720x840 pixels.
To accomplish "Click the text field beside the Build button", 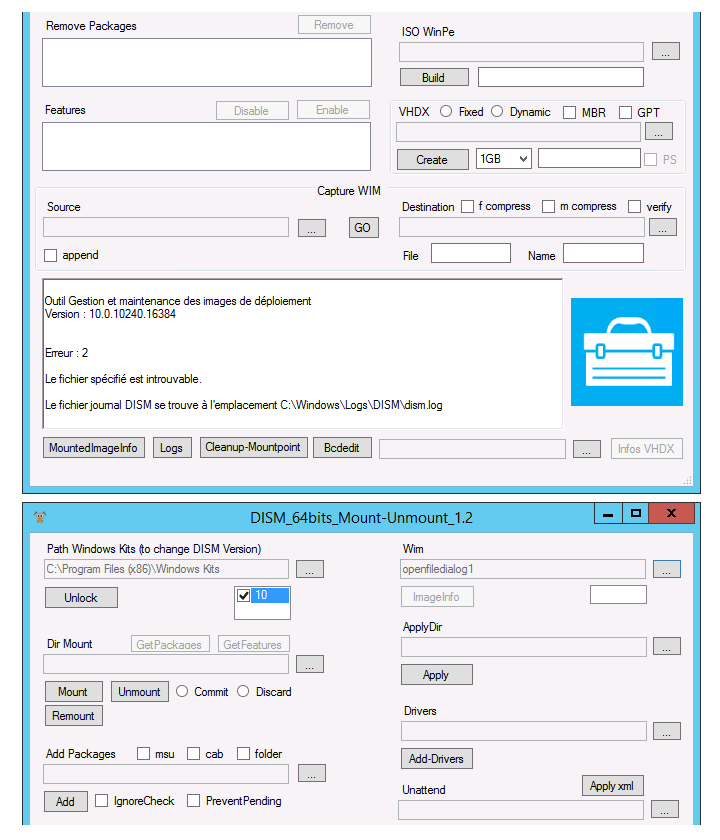I will [561, 77].
